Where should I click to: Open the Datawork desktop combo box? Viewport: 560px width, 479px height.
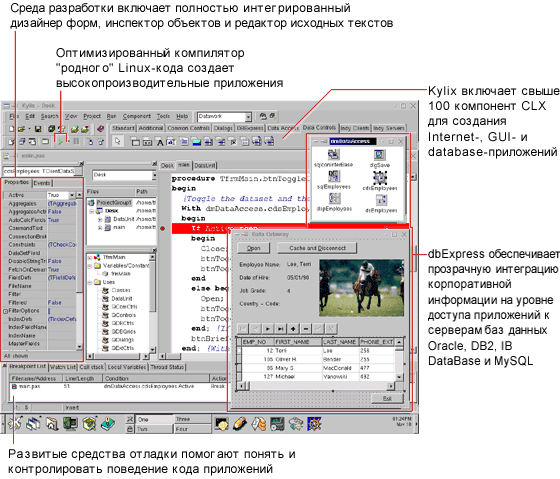[x=248, y=116]
